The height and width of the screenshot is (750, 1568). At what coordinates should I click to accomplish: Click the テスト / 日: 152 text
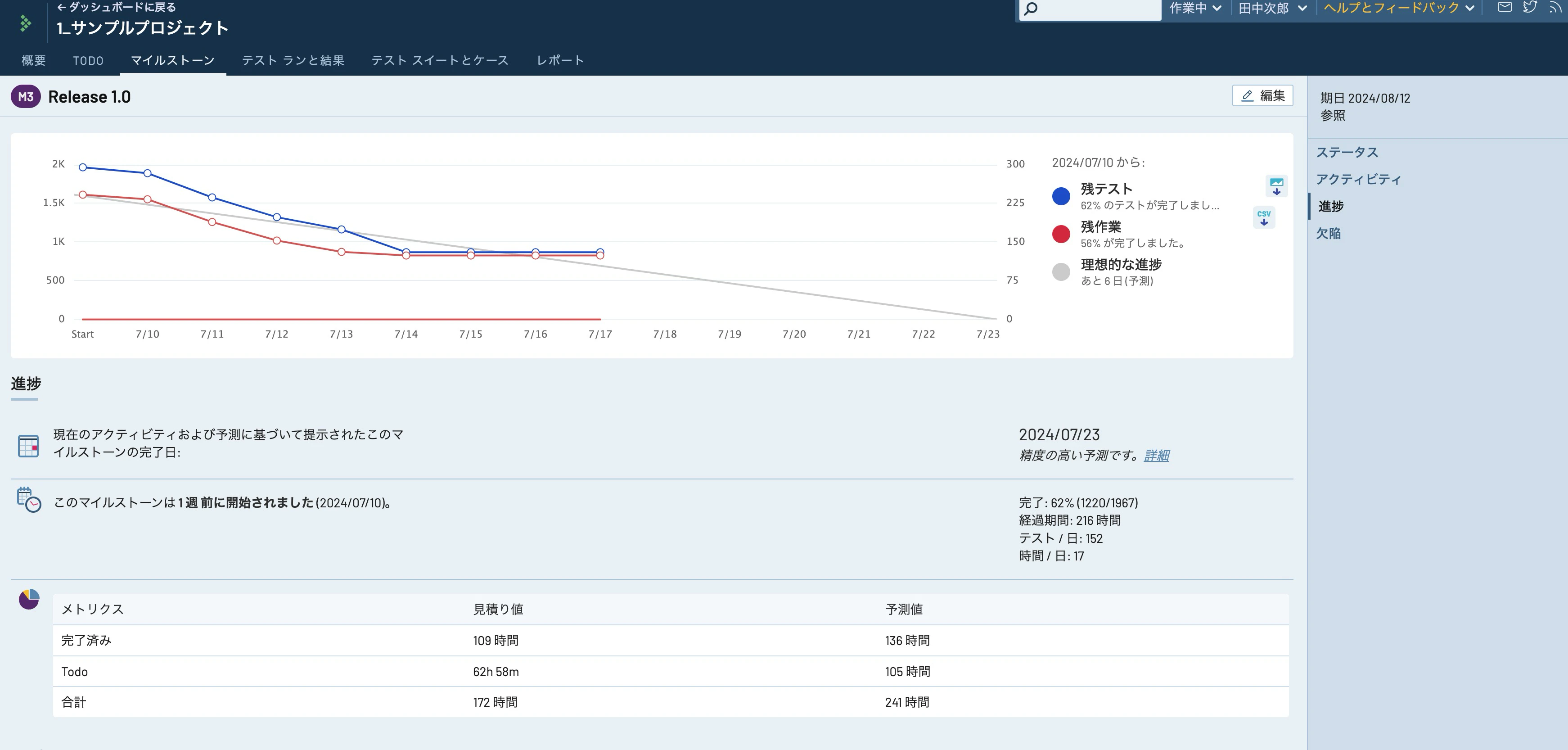coord(1061,538)
